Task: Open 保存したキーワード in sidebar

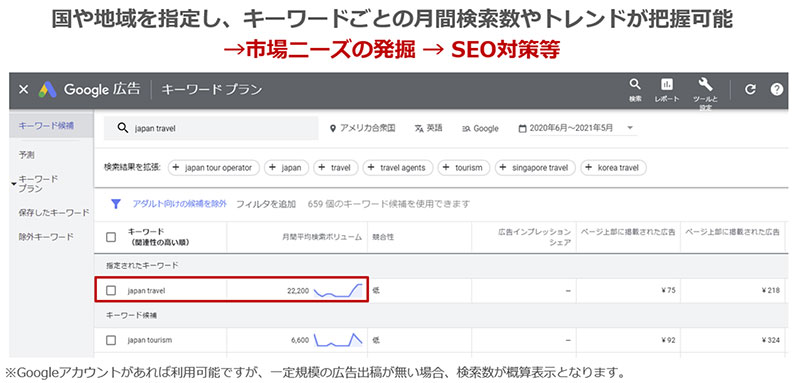Action: [x=54, y=212]
